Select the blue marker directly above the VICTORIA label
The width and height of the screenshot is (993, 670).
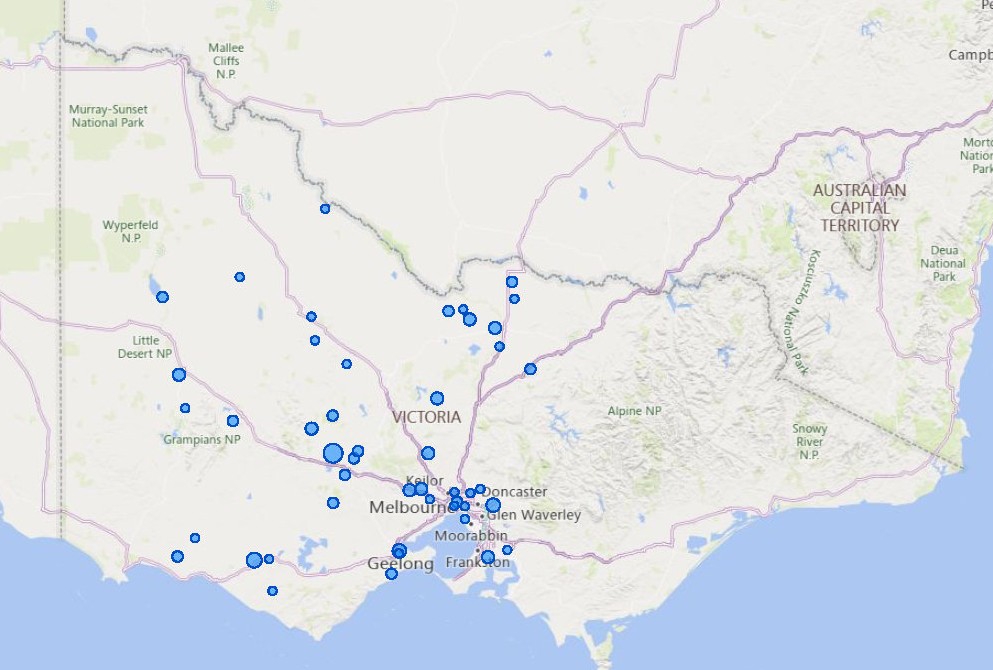[437, 398]
